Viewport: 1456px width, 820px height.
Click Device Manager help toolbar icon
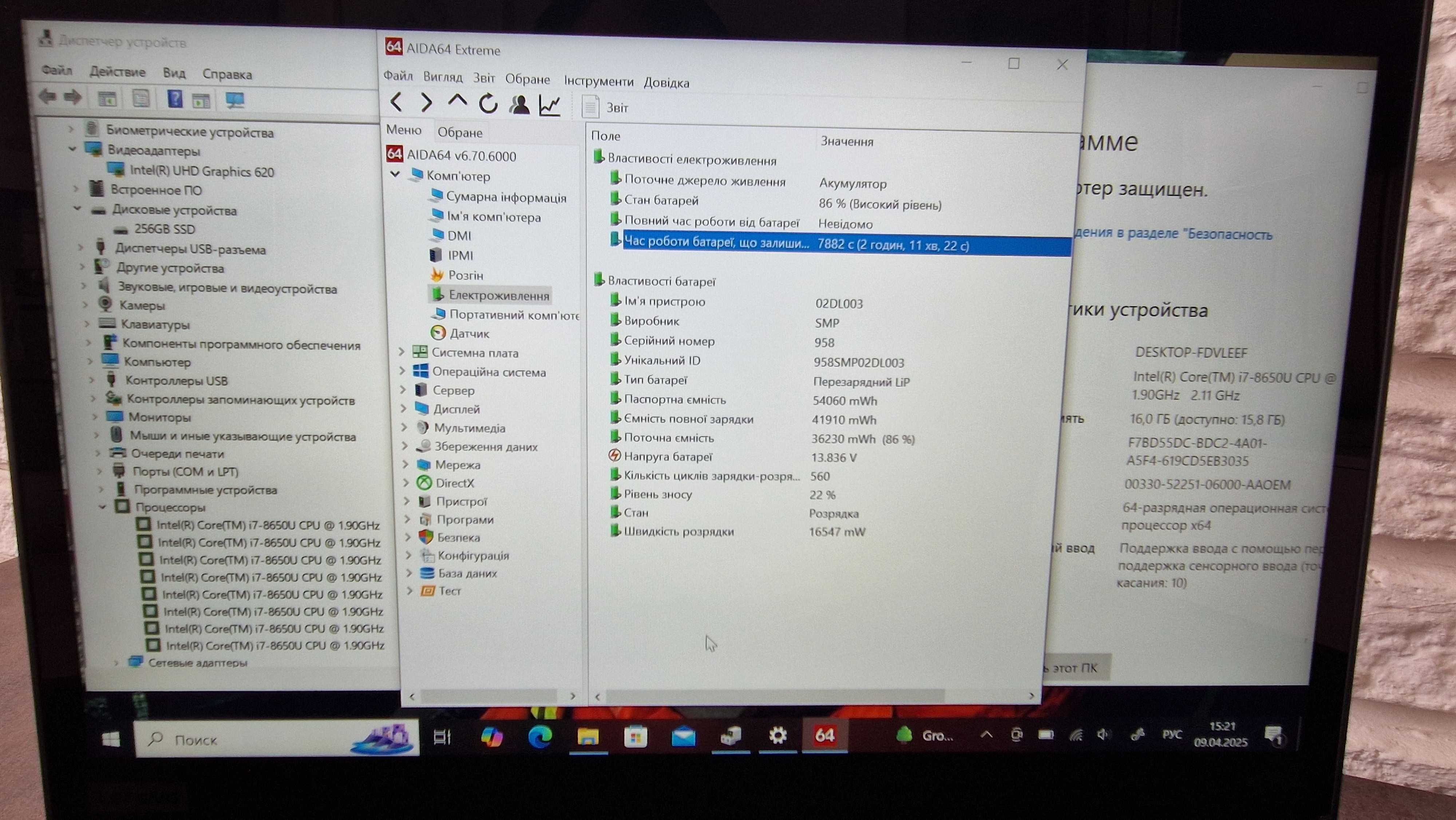pos(175,99)
